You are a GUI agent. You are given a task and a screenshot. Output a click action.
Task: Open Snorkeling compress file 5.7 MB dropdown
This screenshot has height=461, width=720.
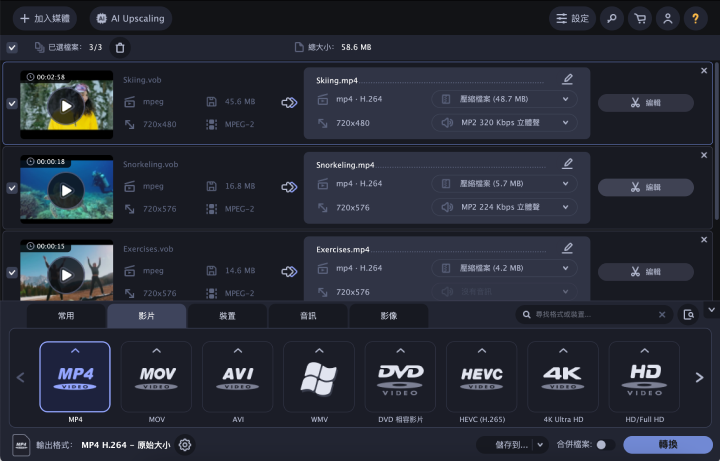point(504,184)
